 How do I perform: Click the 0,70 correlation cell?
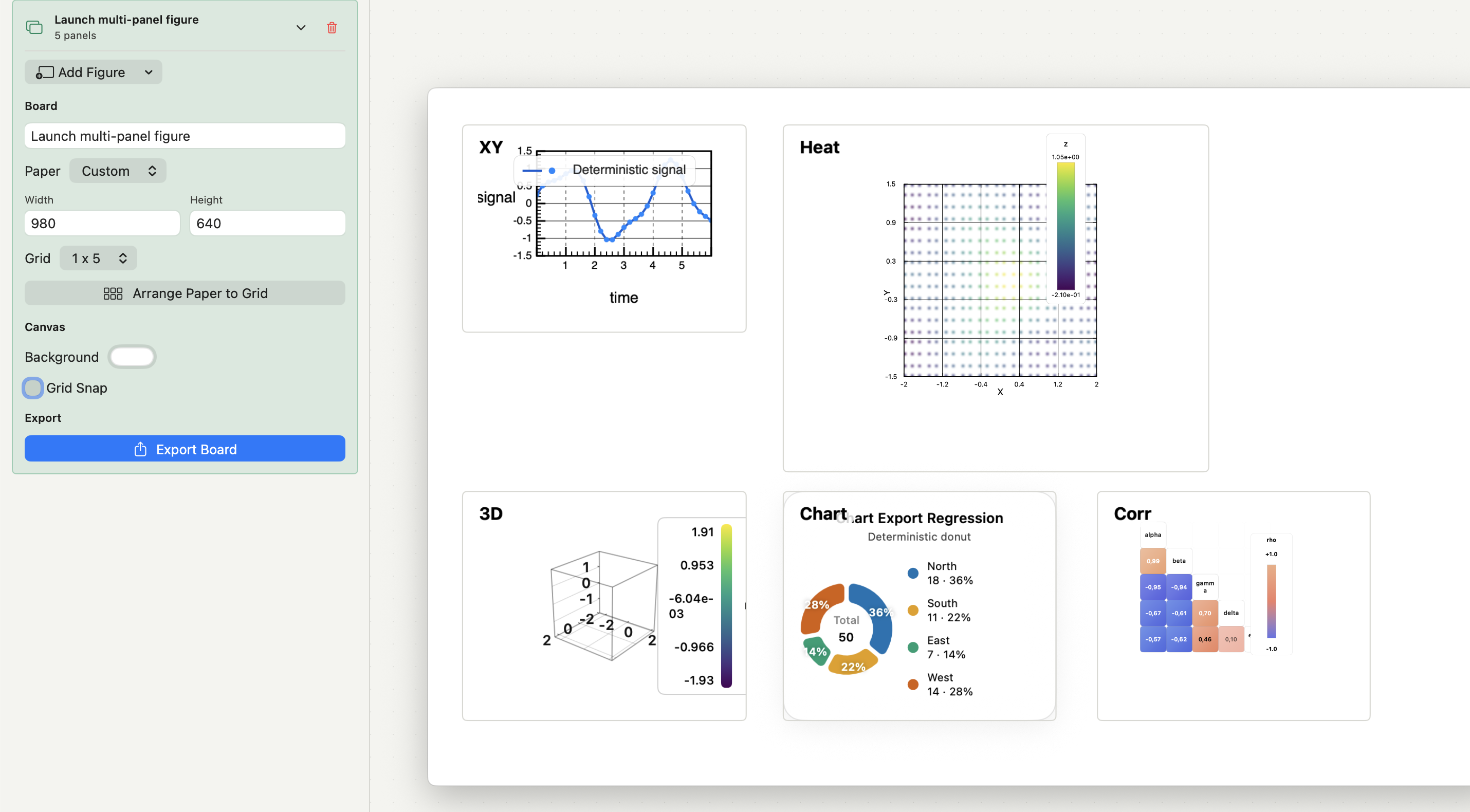pos(1205,613)
